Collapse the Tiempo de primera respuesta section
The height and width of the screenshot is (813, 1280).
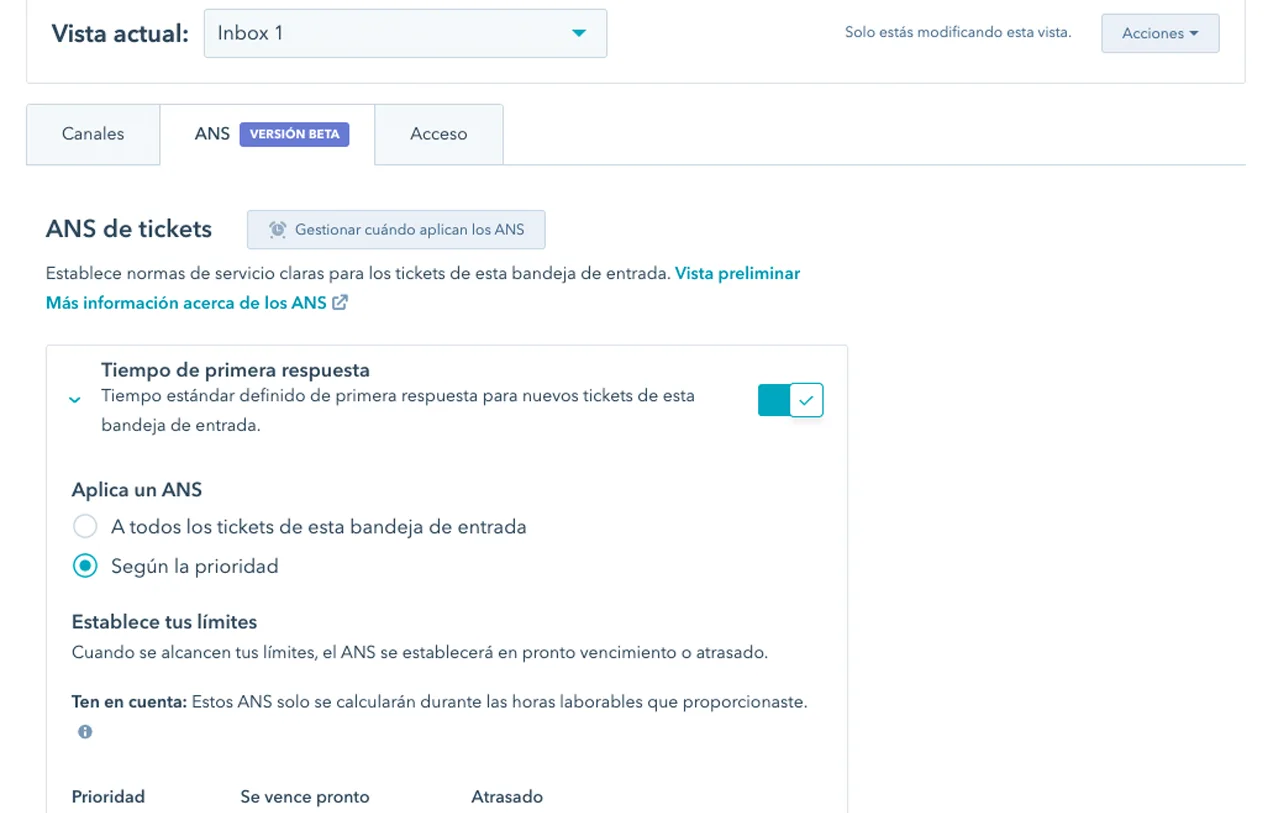(74, 400)
